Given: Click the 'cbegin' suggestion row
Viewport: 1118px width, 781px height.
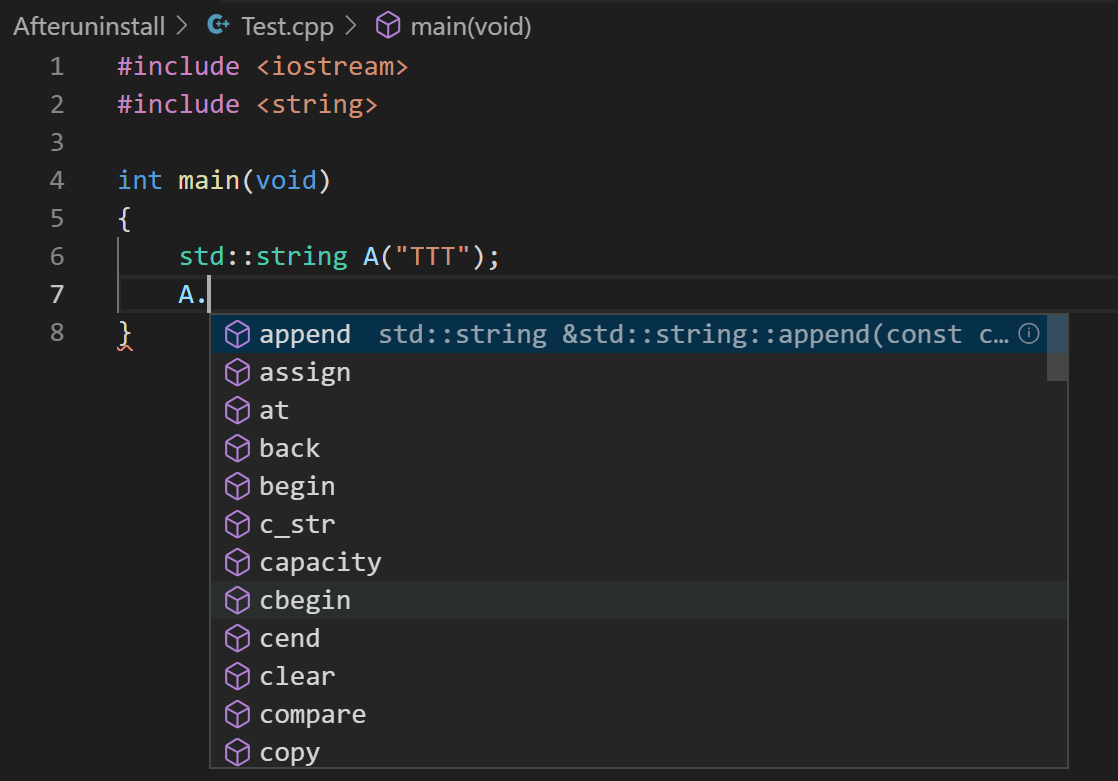Looking at the screenshot, I should (x=304, y=599).
